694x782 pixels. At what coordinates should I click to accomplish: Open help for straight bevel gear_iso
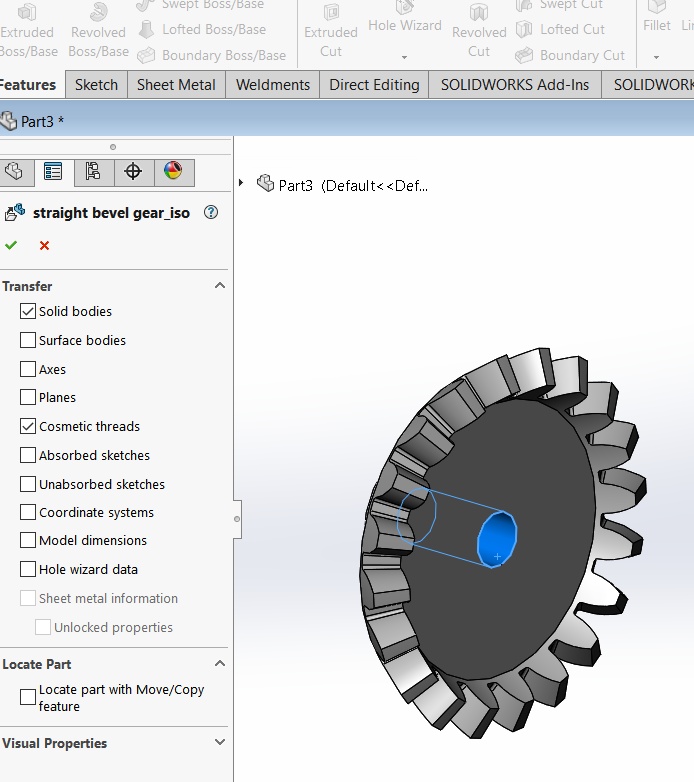coord(211,212)
